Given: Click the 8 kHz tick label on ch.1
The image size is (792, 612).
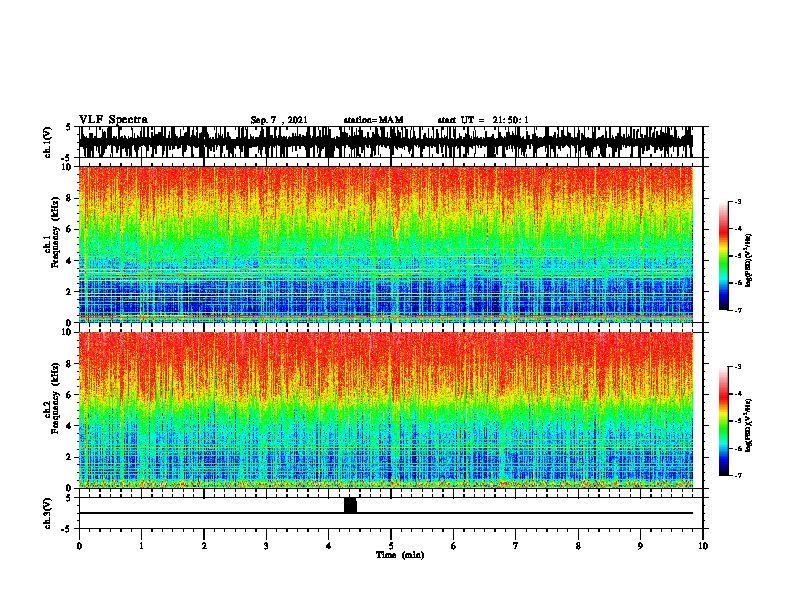Looking at the screenshot, I should coord(70,198).
